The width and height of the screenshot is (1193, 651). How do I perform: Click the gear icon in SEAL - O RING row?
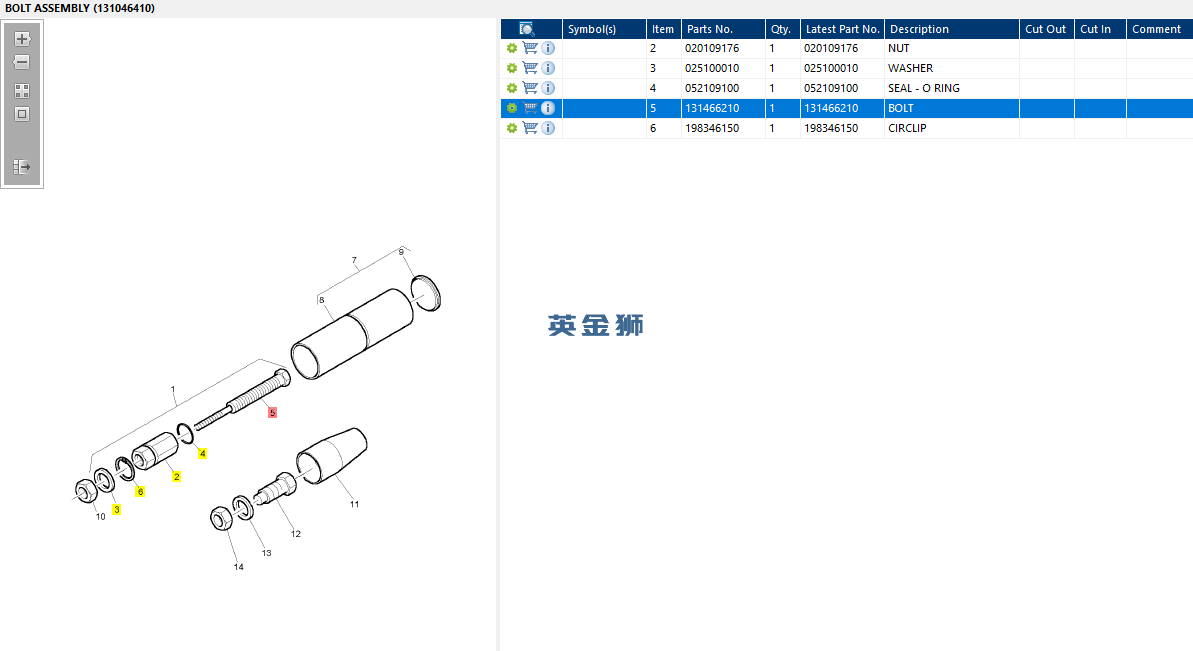tap(512, 88)
